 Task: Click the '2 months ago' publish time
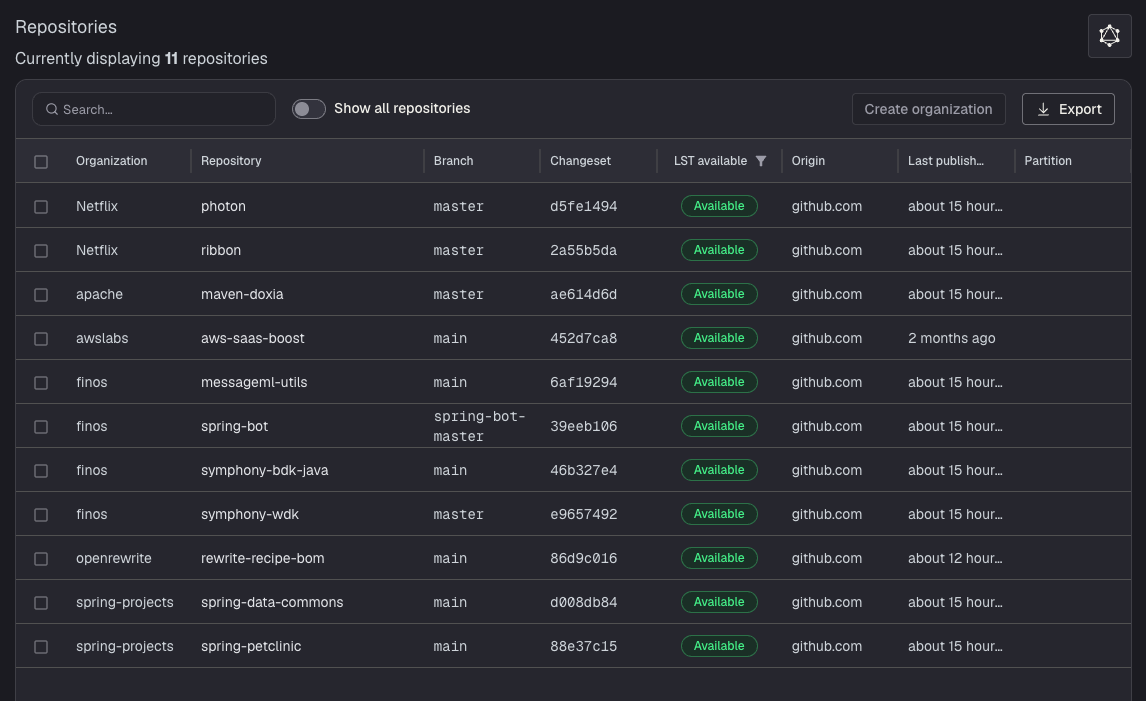(952, 338)
